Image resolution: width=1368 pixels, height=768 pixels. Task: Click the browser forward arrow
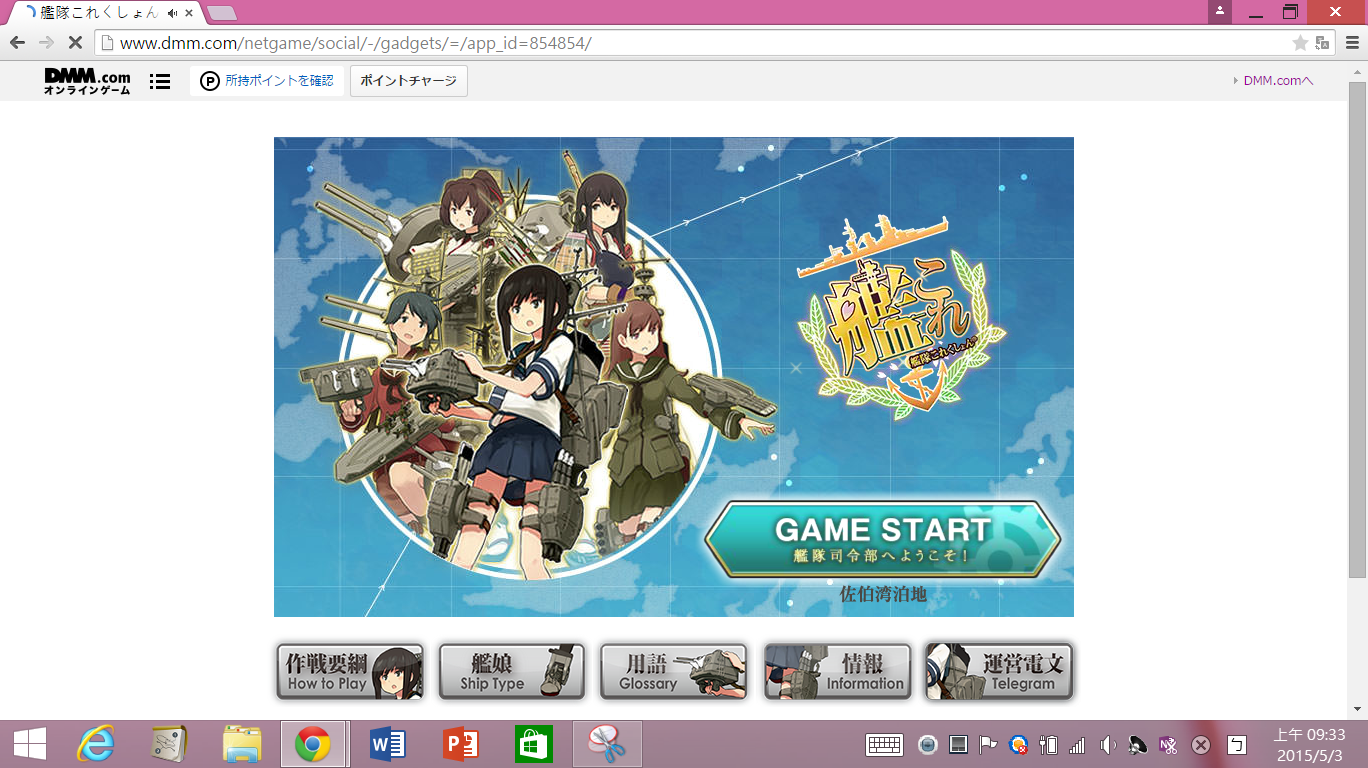point(46,43)
